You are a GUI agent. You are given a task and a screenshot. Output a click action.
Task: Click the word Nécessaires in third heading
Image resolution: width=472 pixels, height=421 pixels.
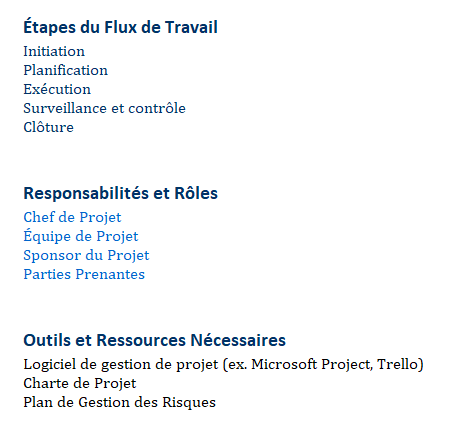(238, 340)
